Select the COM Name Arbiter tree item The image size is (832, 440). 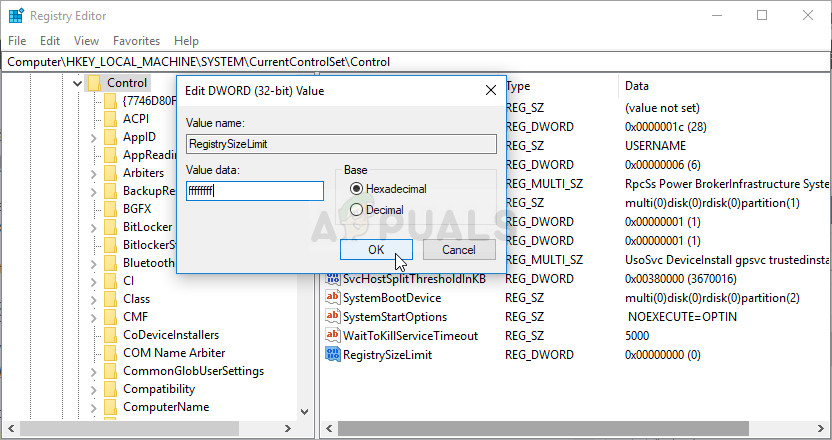pos(174,353)
